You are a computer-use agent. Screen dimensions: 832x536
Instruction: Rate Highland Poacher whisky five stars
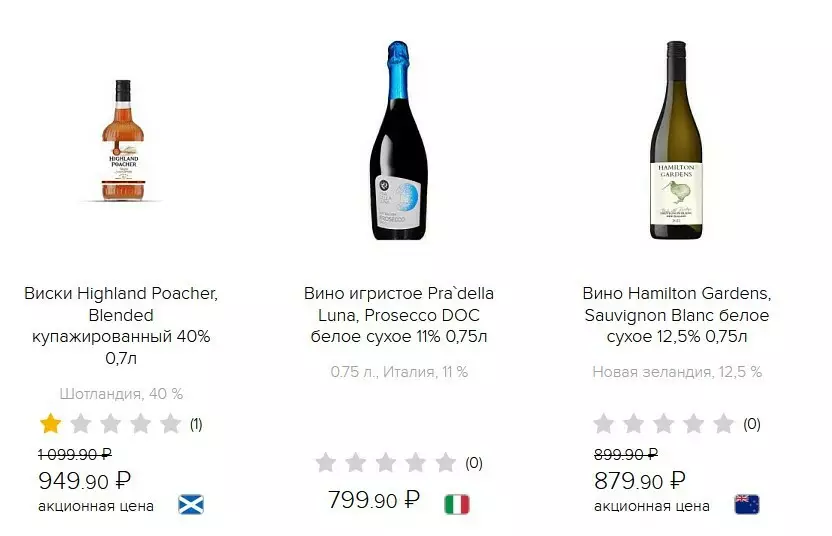[171, 424]
